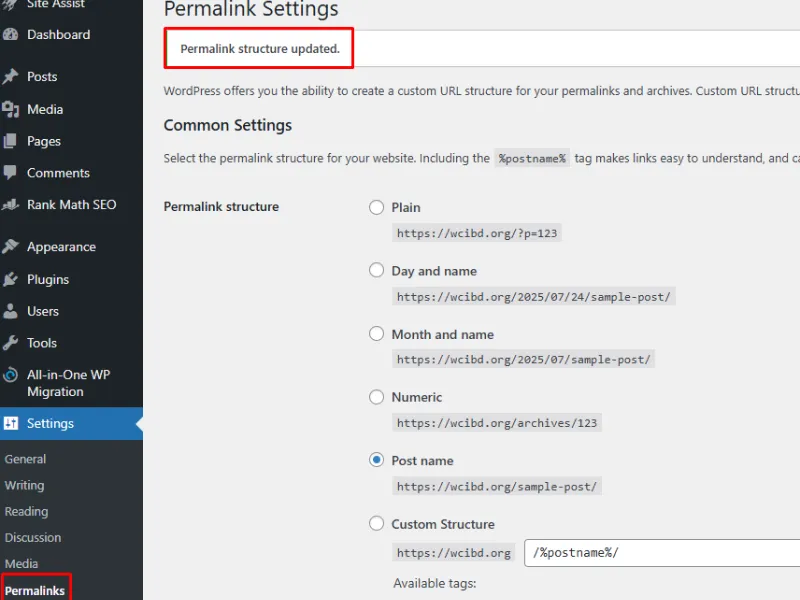This screenshot has width=800, height=600.
Task: Go to the Posts menu
Action: coord(42,77)
